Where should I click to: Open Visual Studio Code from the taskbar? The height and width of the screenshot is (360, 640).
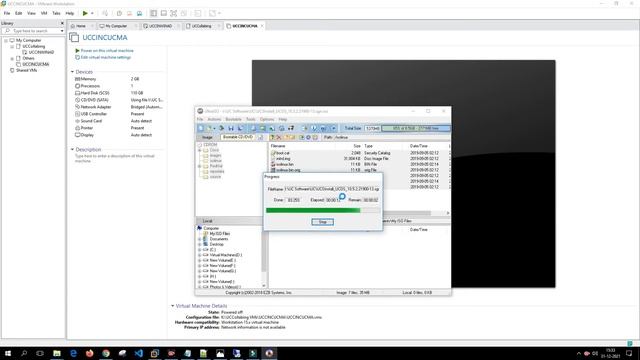138,353
